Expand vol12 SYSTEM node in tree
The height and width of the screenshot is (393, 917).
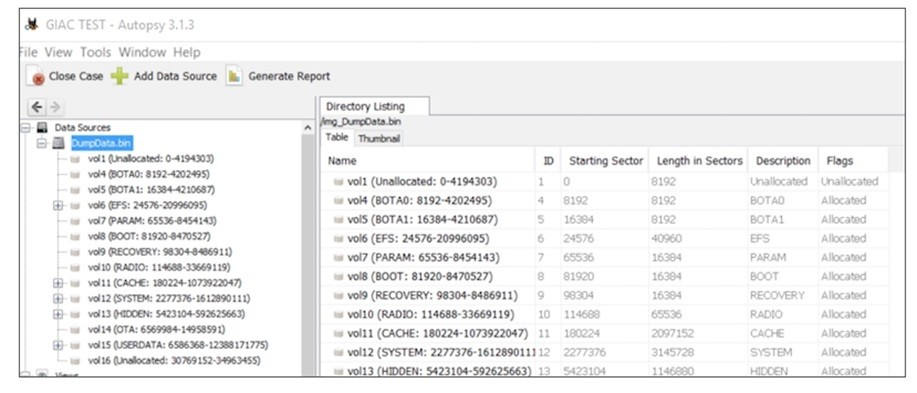point(57,299)
